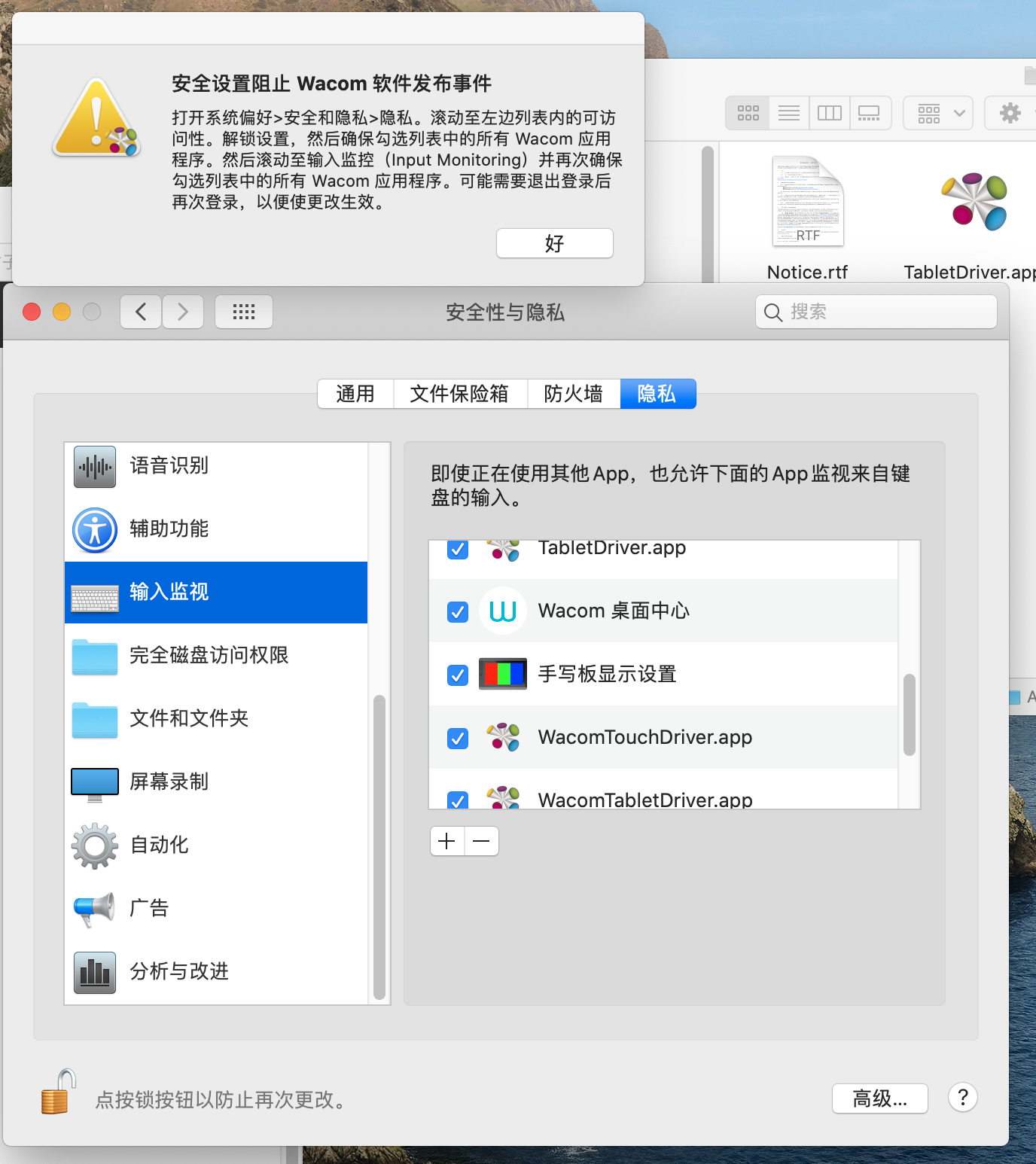Select 分析与改进 in the privacy list
This screenshot has width=1036, height=1164.
click(x=216, y=972)
